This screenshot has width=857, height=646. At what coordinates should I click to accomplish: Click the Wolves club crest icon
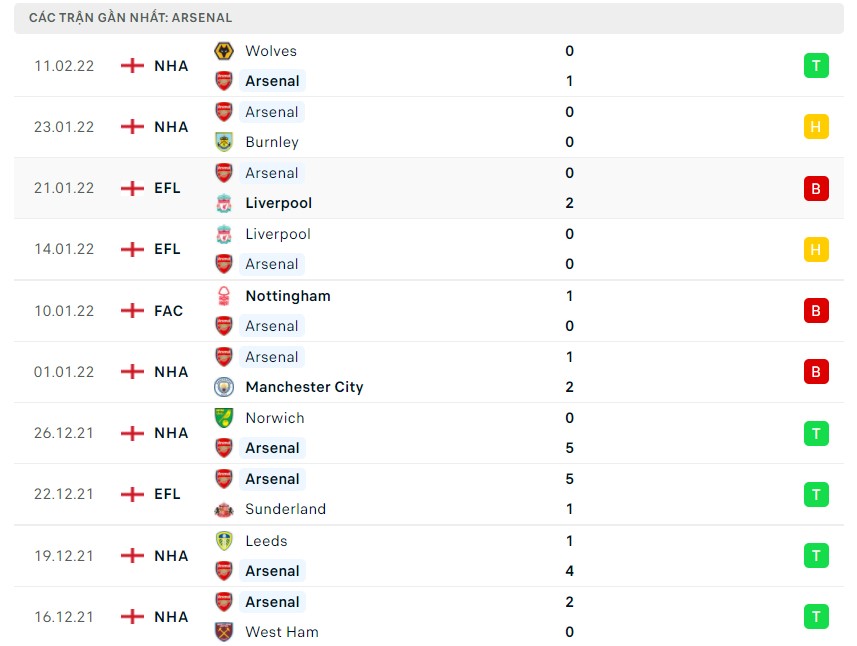(224, 51)
